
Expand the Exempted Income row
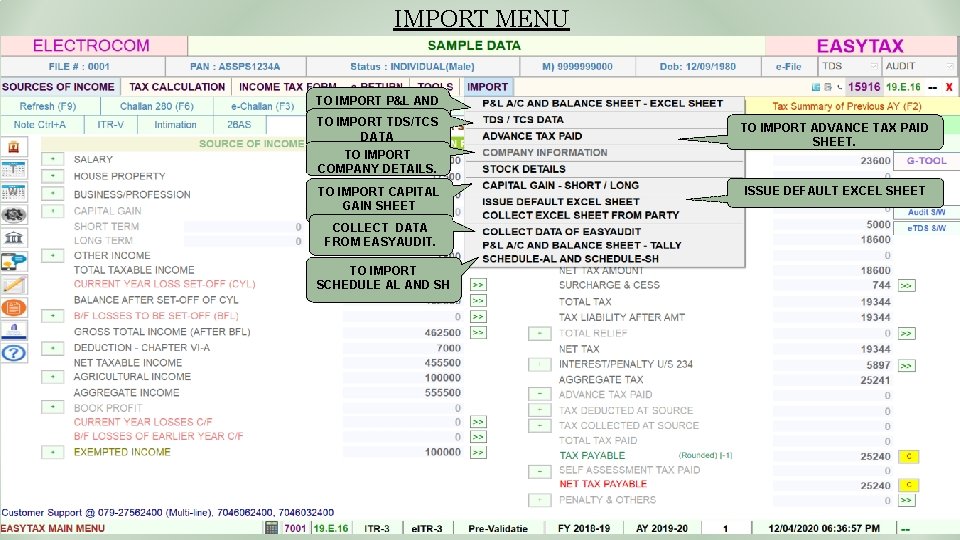[53, 452]
